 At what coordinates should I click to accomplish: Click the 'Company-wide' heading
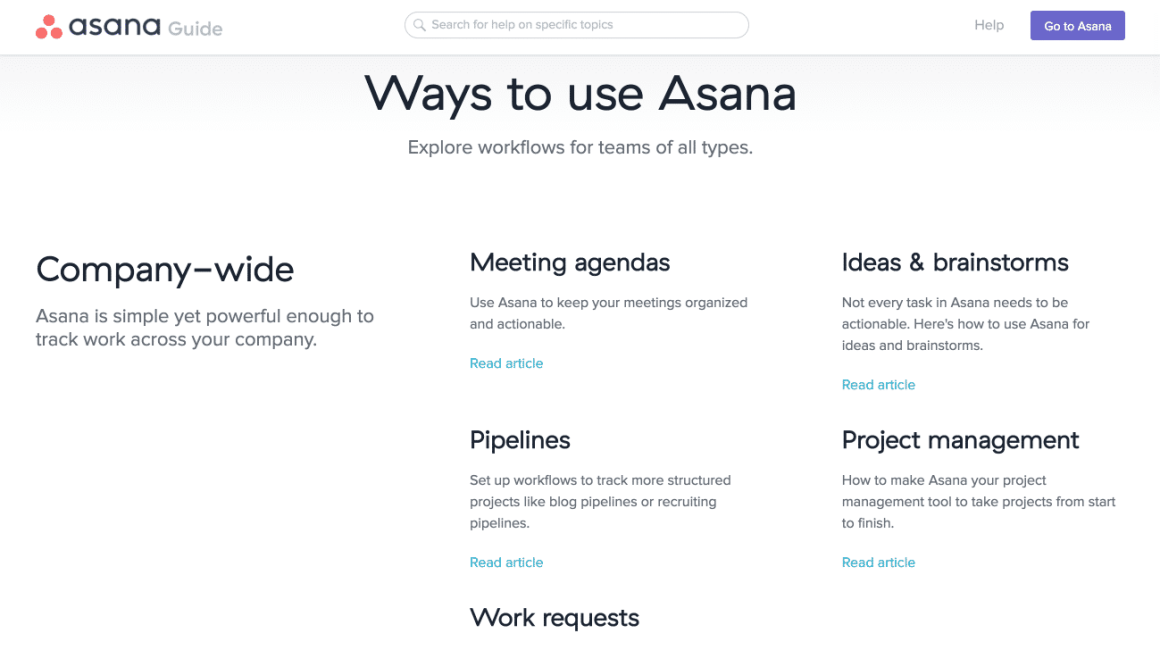[x=164, y=269]
